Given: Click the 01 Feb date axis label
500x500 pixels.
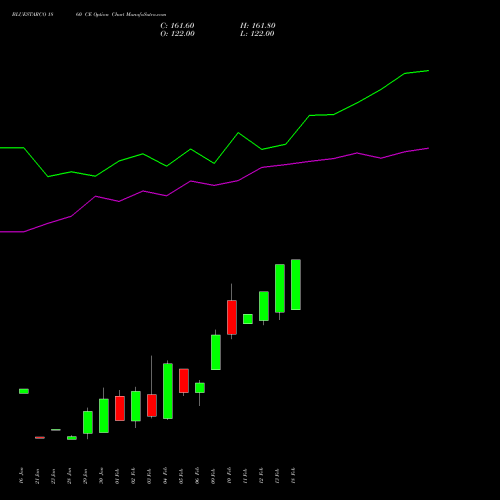Looking at the screenshot, I should click(118, 475).
